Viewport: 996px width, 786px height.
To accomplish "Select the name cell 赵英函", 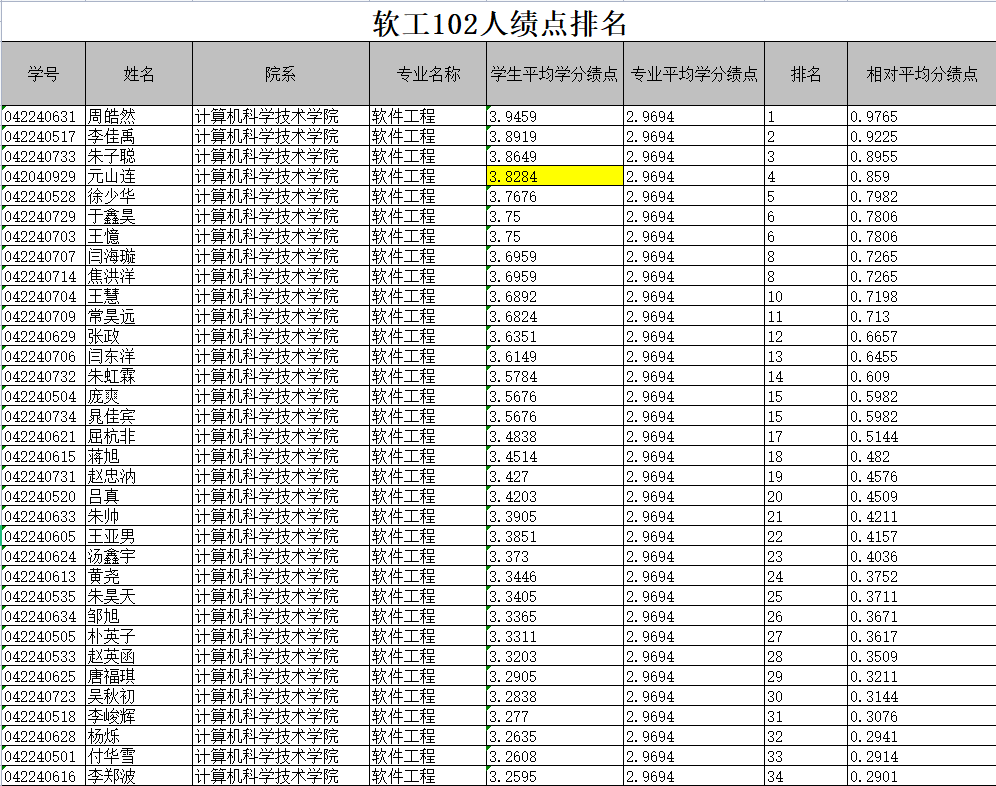I will pos(138,656).
